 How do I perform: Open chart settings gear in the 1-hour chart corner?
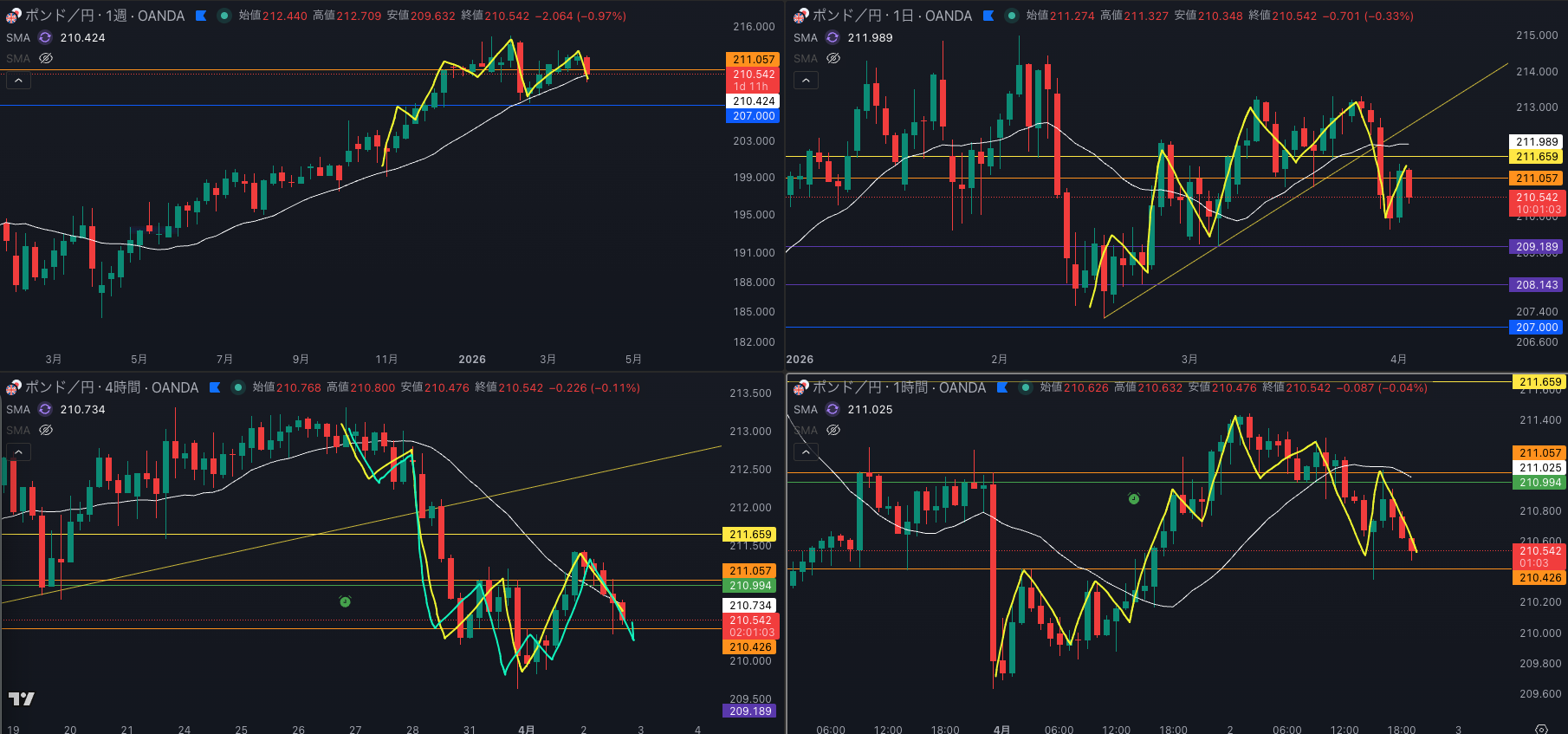[1541, 729]
